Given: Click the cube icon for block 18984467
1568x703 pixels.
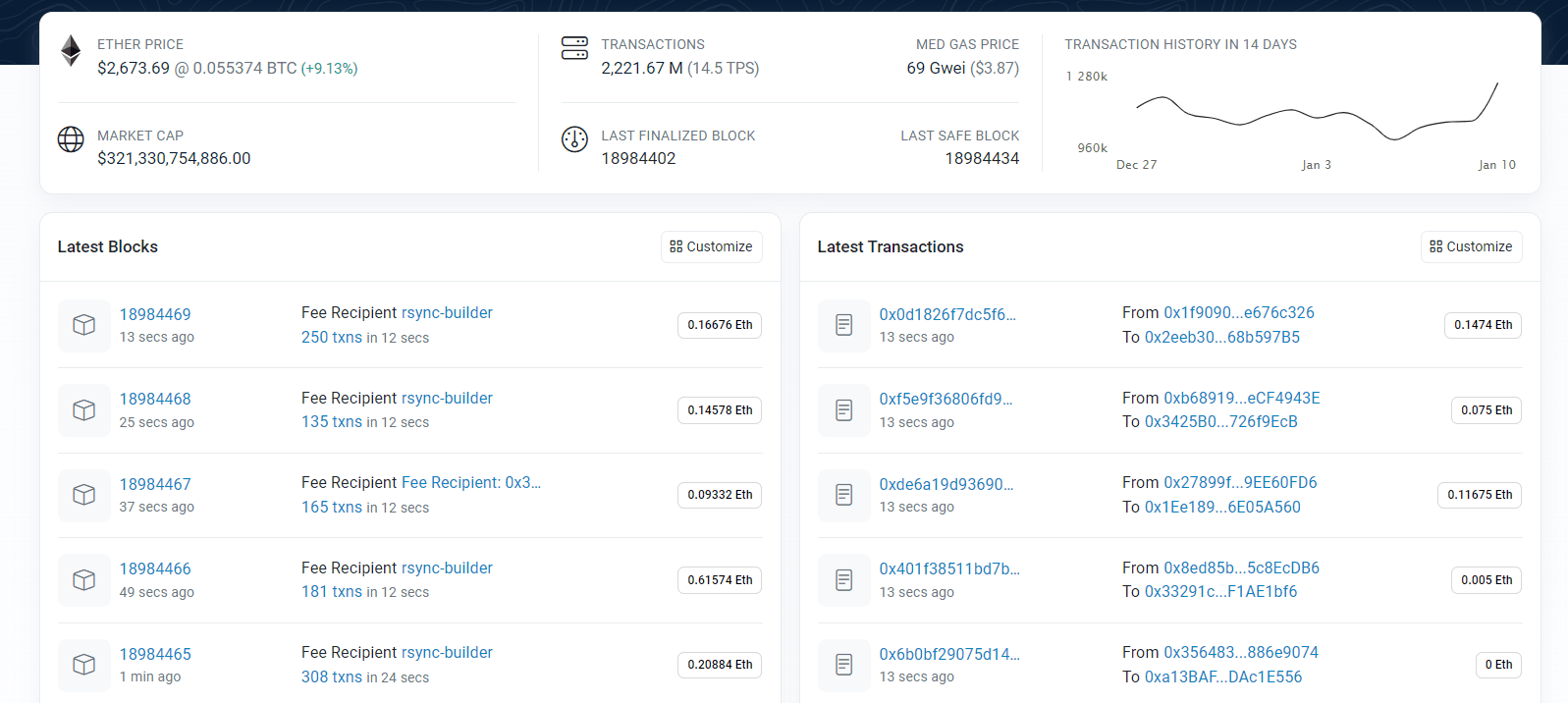Looking at the screenshot, I should click(84, 495).
